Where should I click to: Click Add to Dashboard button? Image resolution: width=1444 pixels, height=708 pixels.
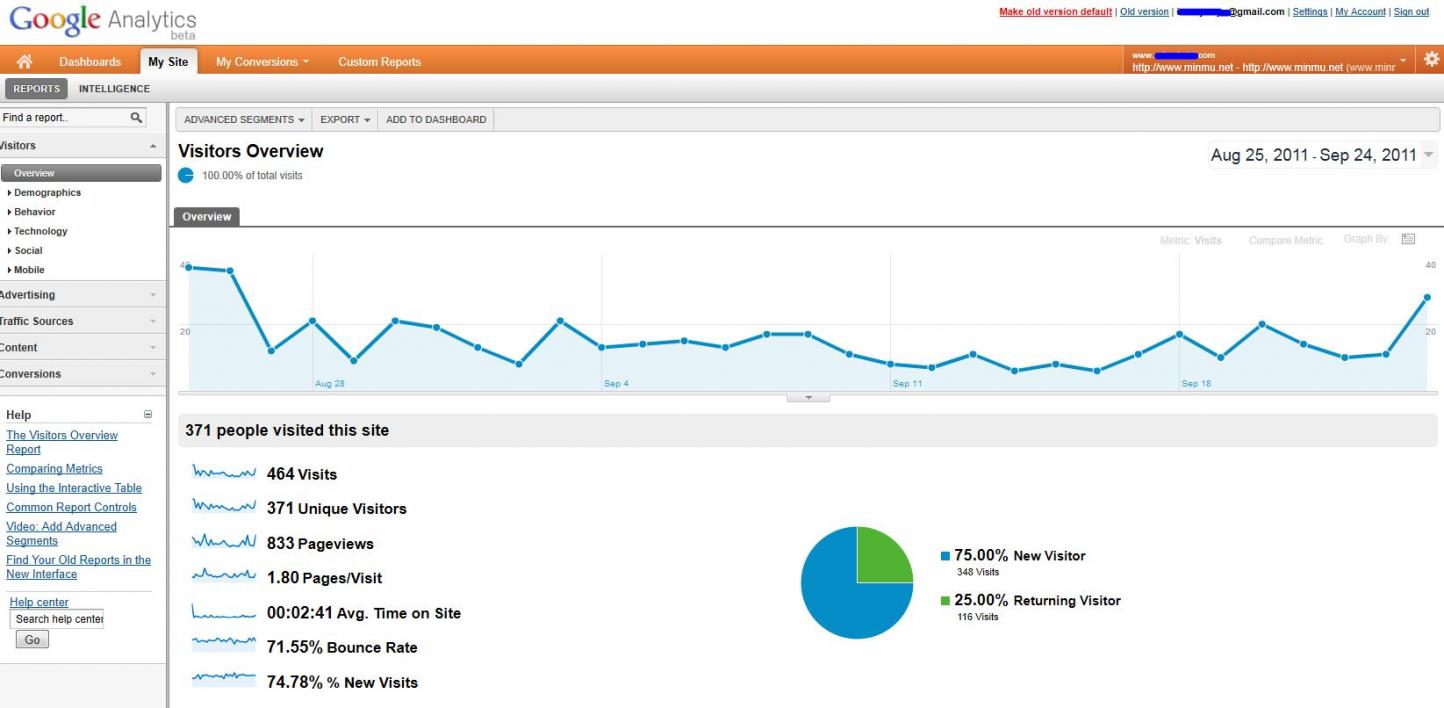tap(436, 119)
